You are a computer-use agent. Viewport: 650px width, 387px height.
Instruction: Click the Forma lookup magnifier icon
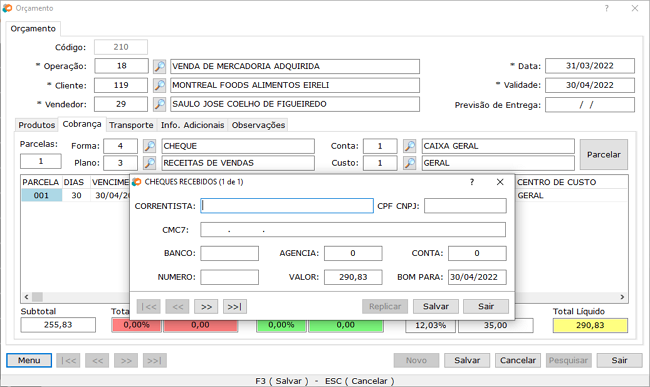click(x=149, y=146)
